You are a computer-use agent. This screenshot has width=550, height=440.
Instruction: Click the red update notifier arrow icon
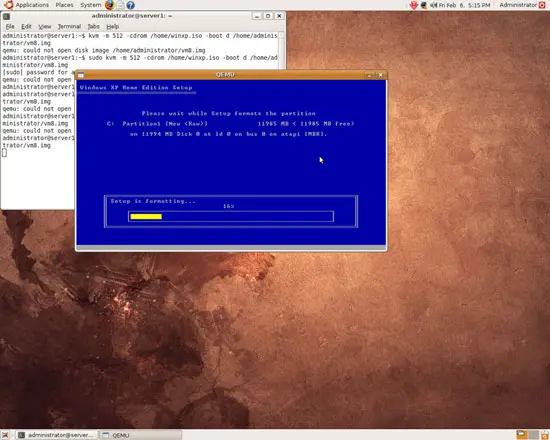(414, 5)
